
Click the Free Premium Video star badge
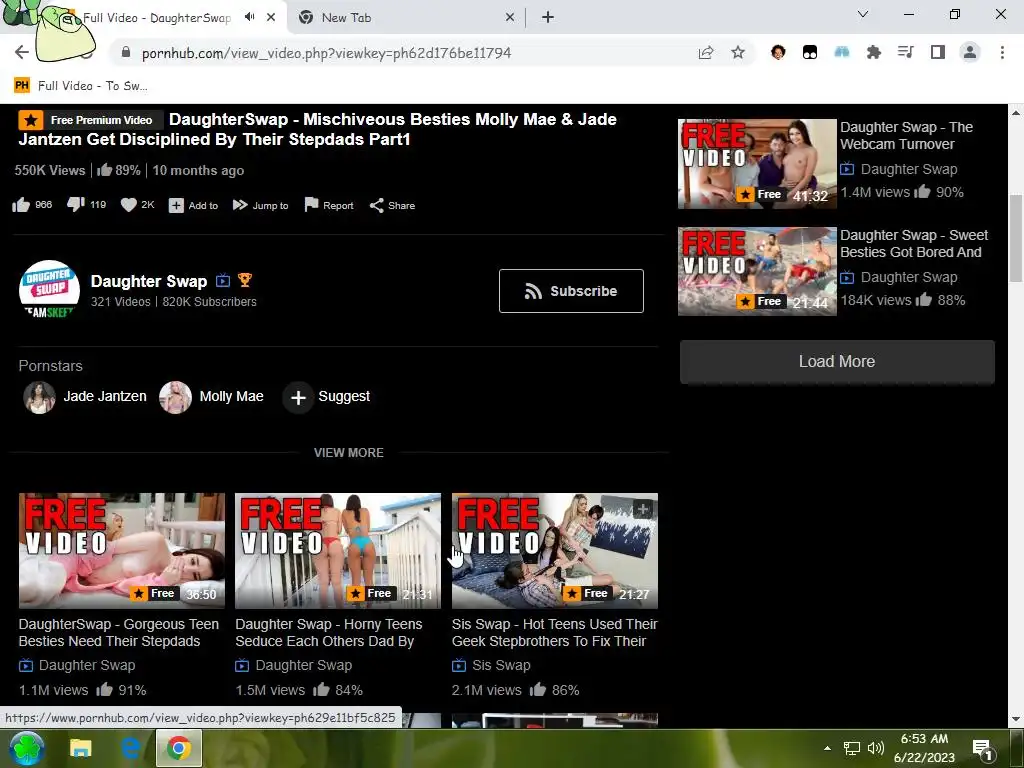91,120
